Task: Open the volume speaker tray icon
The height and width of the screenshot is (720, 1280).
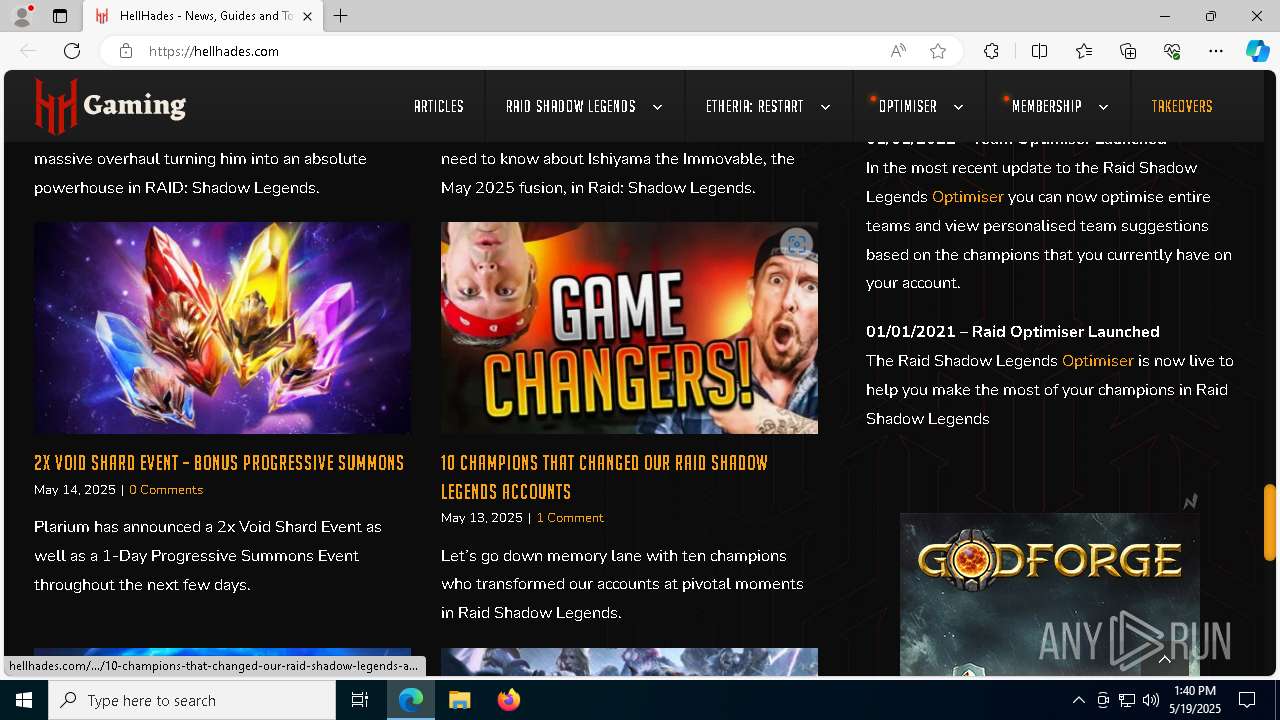Action: click(1151, 700)
